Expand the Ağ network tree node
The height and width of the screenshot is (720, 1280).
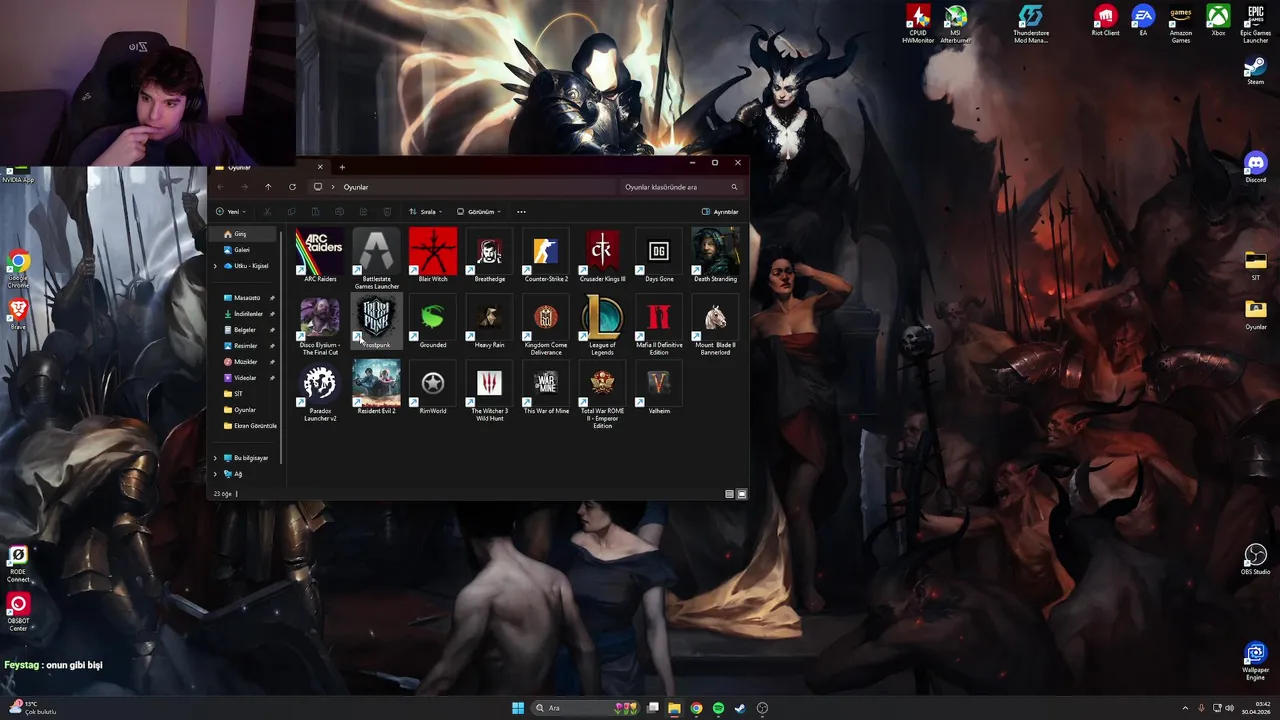[215, 474]
